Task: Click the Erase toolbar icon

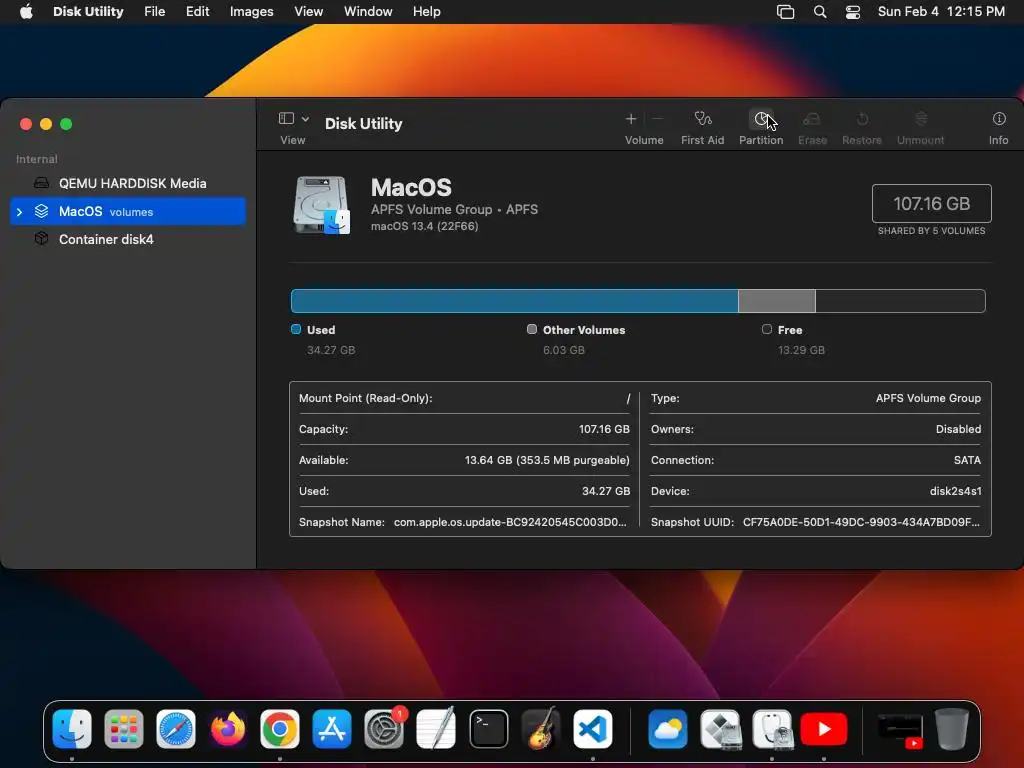Action: pyautogui.click(x=812, y=119)
